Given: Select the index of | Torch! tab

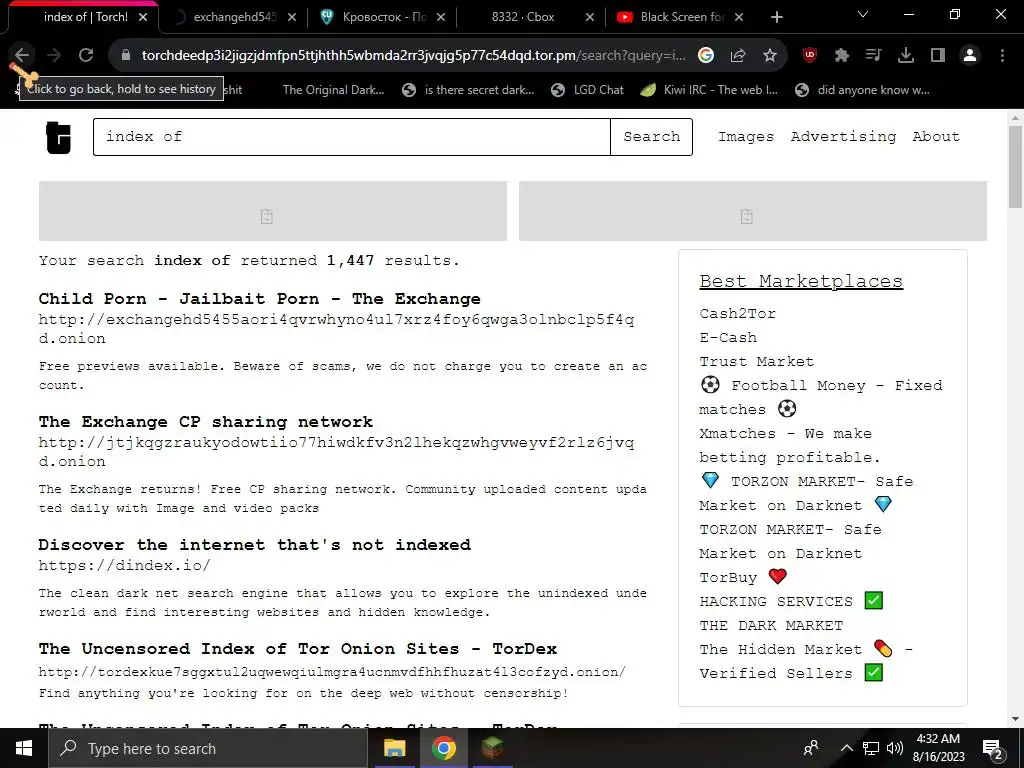Looking at the screenshot, I should click(x=85, y=17).
